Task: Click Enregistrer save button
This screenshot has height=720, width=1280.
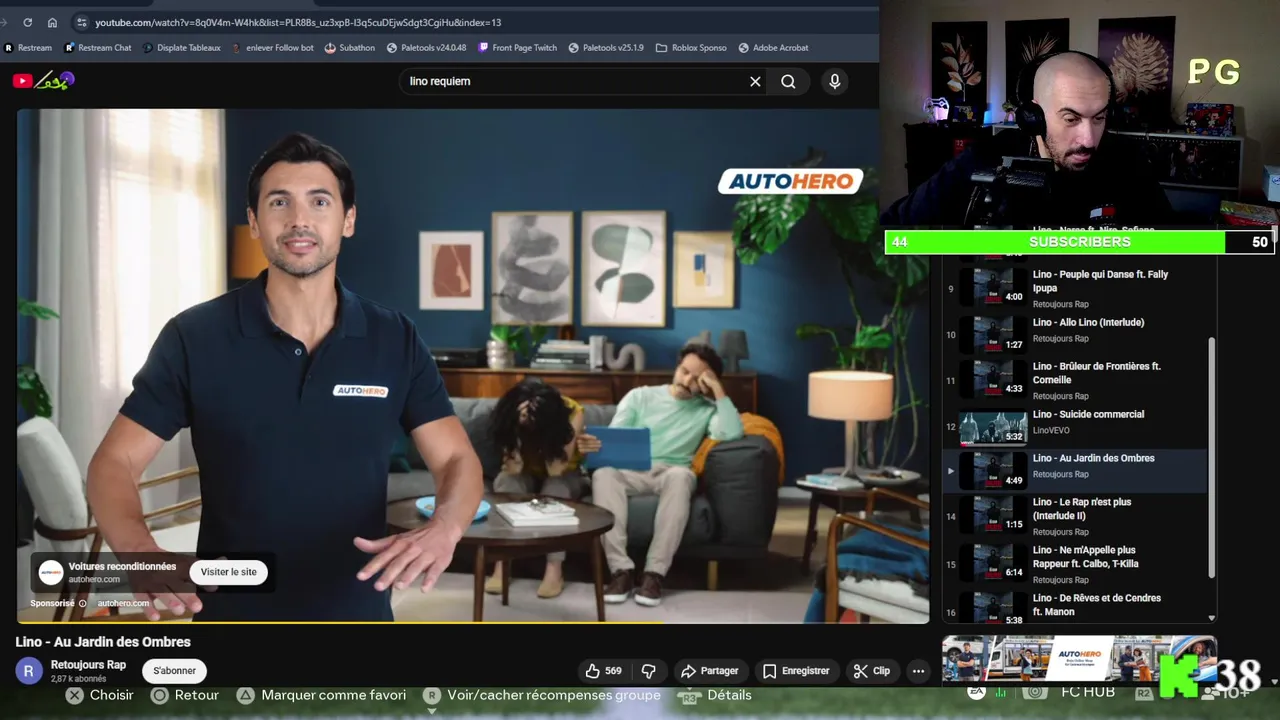Action: point(796,671)
